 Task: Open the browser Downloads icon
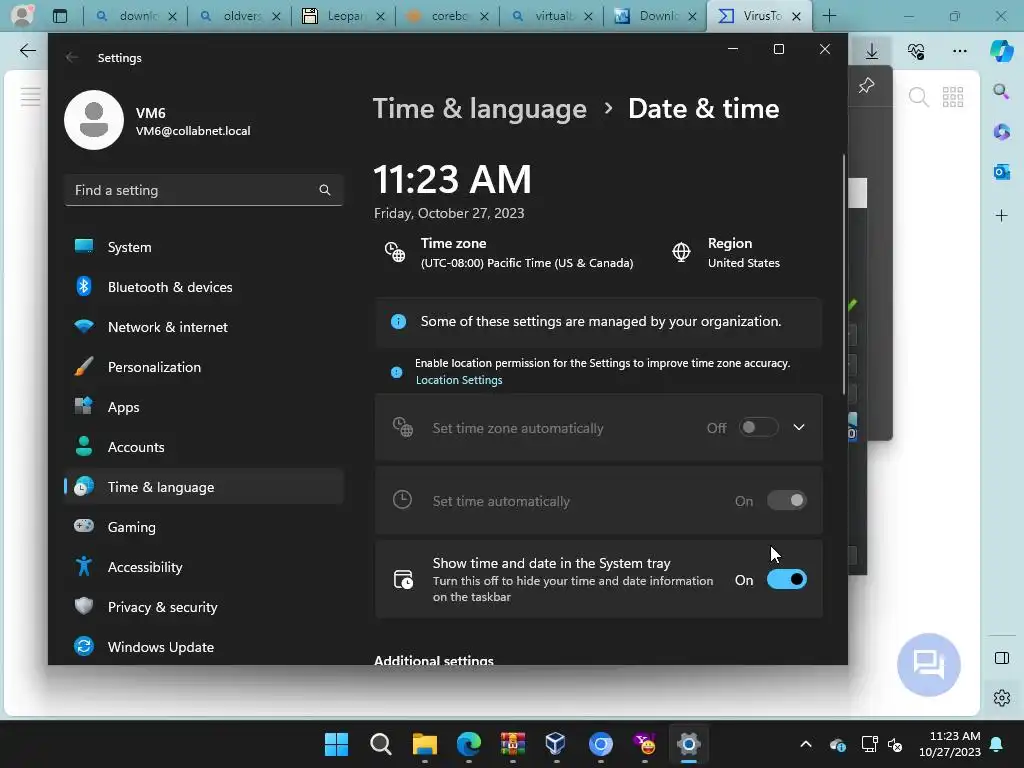(x=872, y=51)
